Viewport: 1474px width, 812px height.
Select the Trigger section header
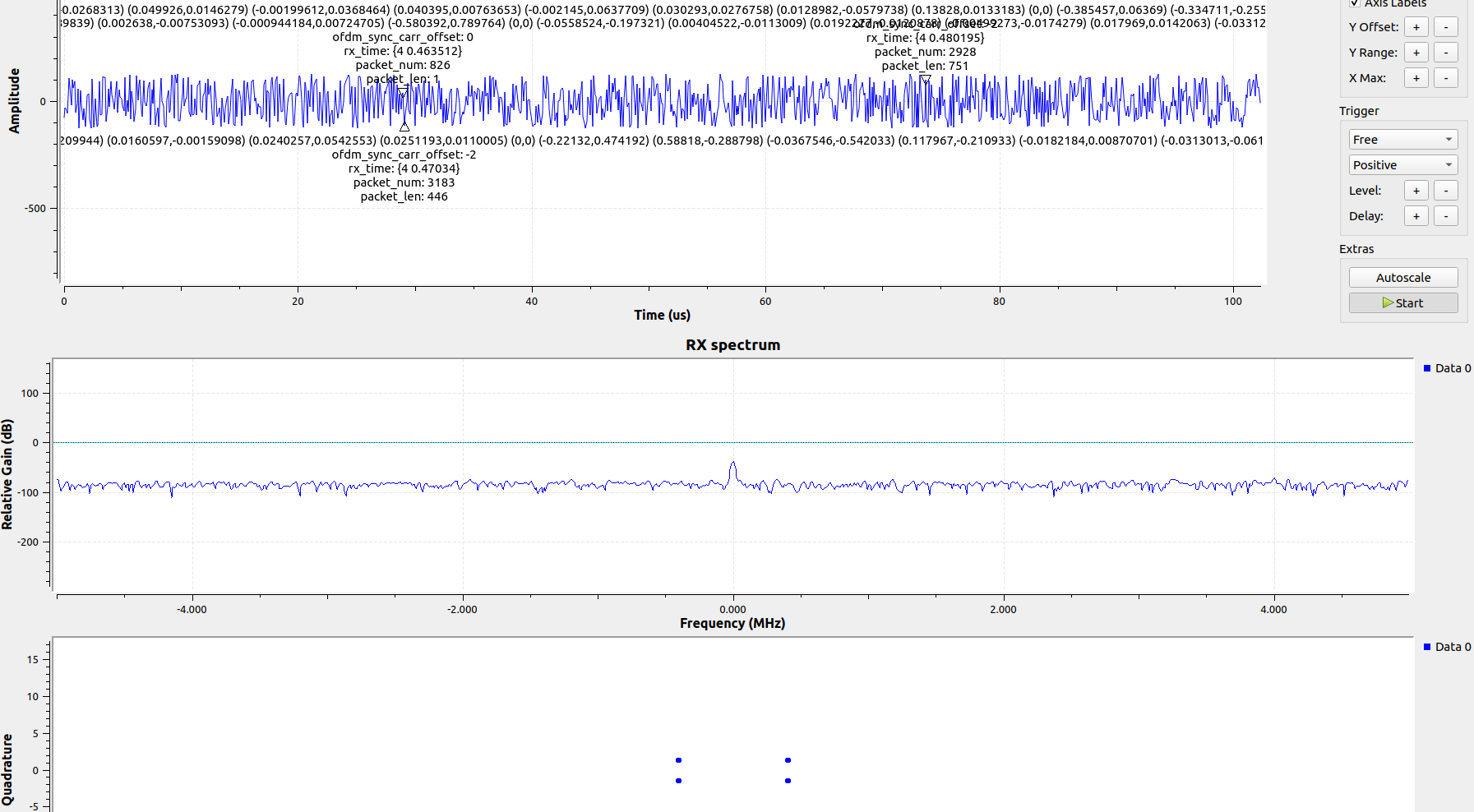pos(1358,110)
